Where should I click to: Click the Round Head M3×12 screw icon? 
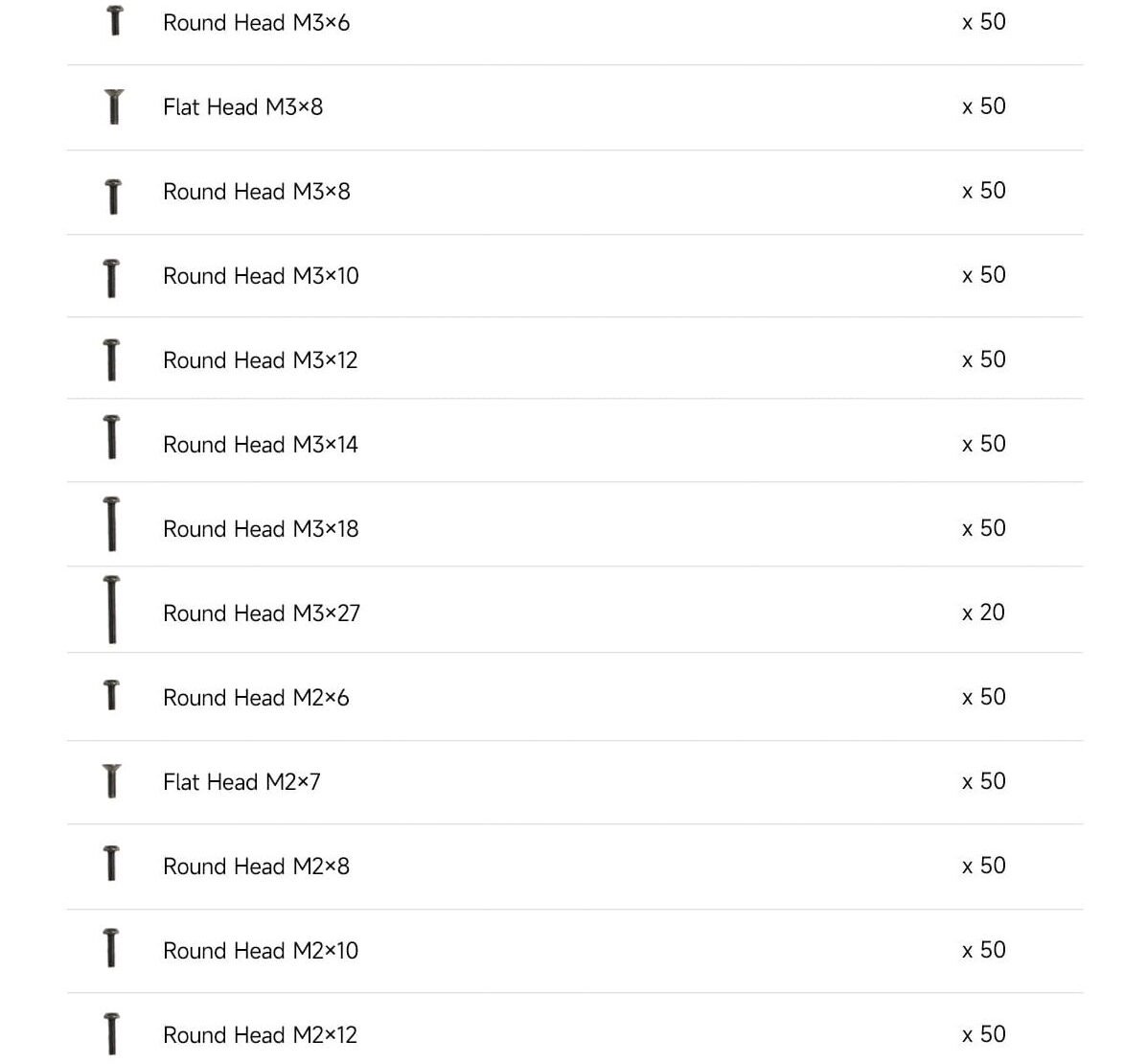(112, 359)
